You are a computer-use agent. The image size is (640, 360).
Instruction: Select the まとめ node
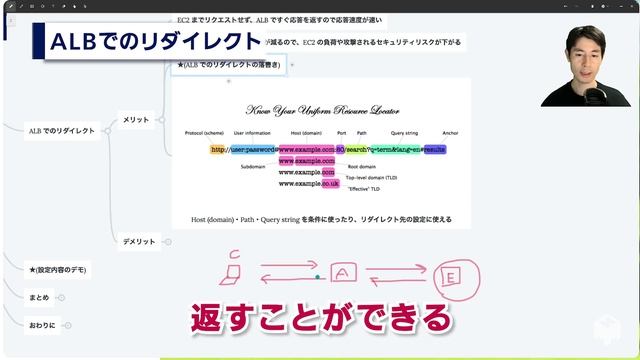[39, 298]
